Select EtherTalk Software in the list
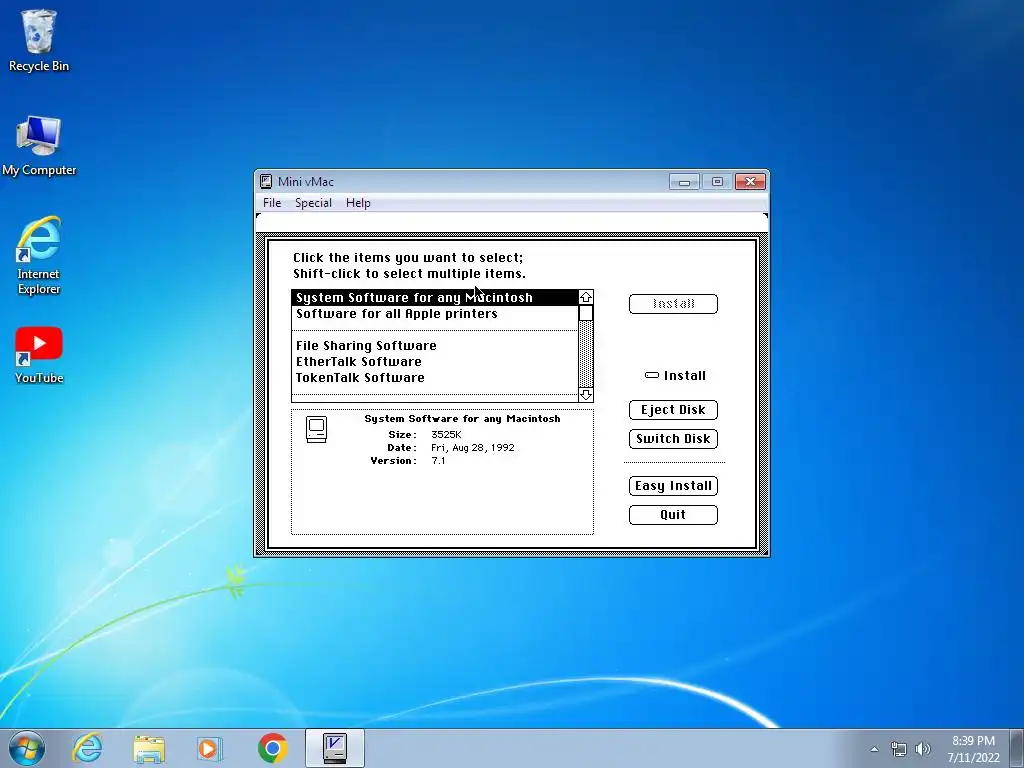Image resolution: width=1024 pixels, height=768 pixels. 434,362
